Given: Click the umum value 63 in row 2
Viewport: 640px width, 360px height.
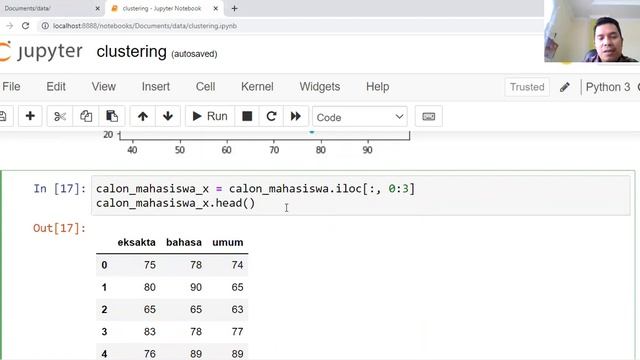Looking at the screenshot, I should pos(237,309).
